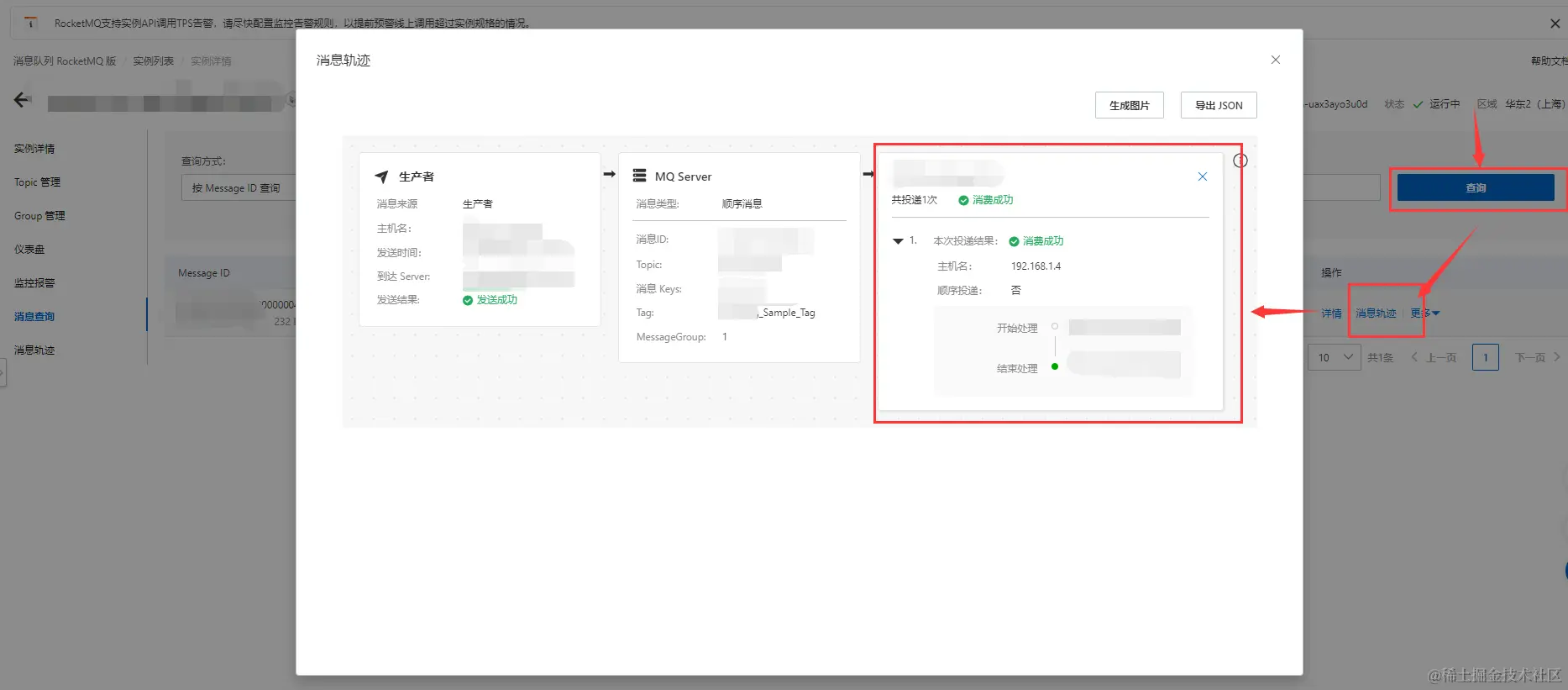Open the 更多 dropdown in the row
1568x690 pixels.
point(1425,313)
